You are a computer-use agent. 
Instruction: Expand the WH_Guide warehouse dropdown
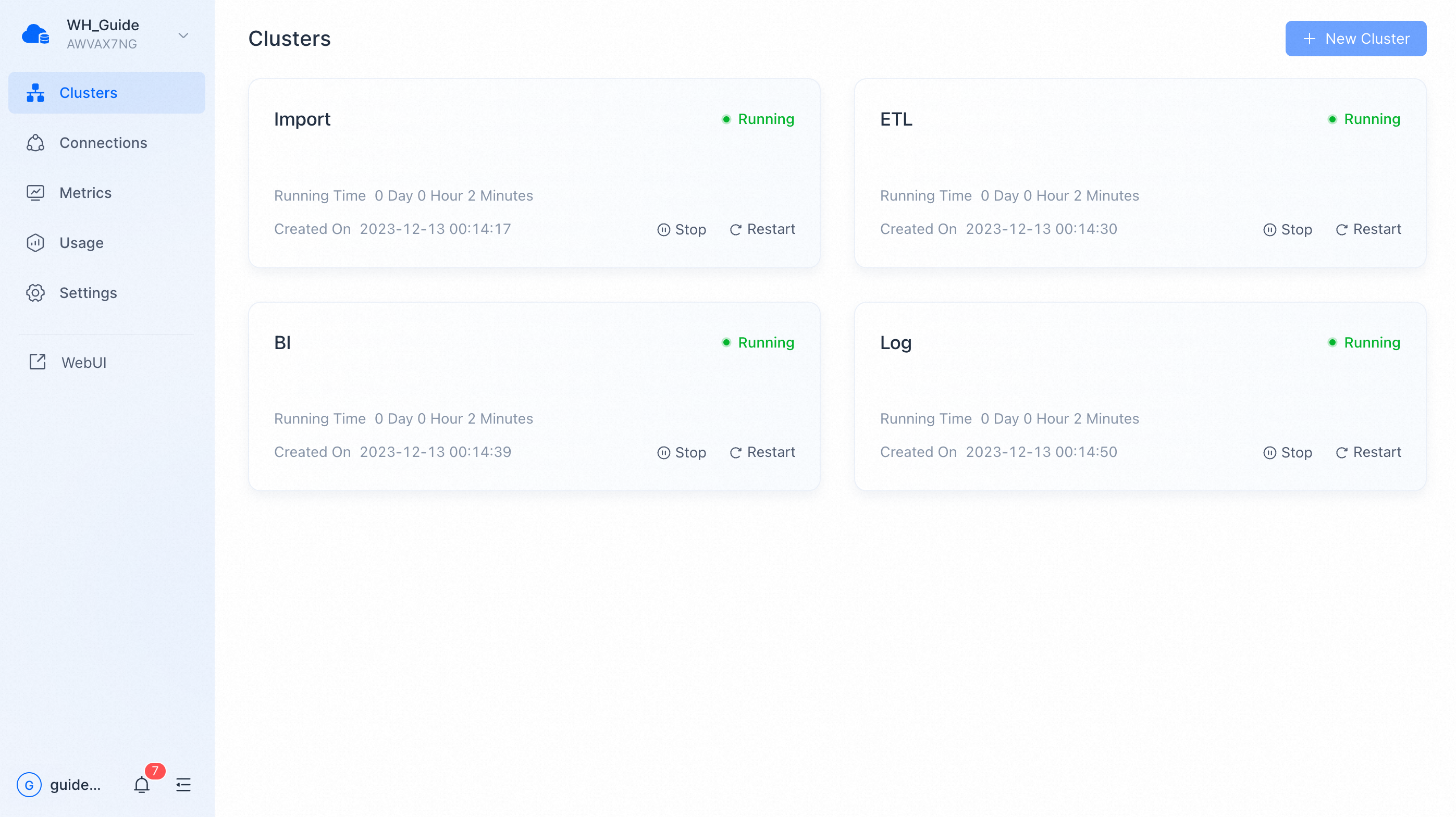pos(183,35)
